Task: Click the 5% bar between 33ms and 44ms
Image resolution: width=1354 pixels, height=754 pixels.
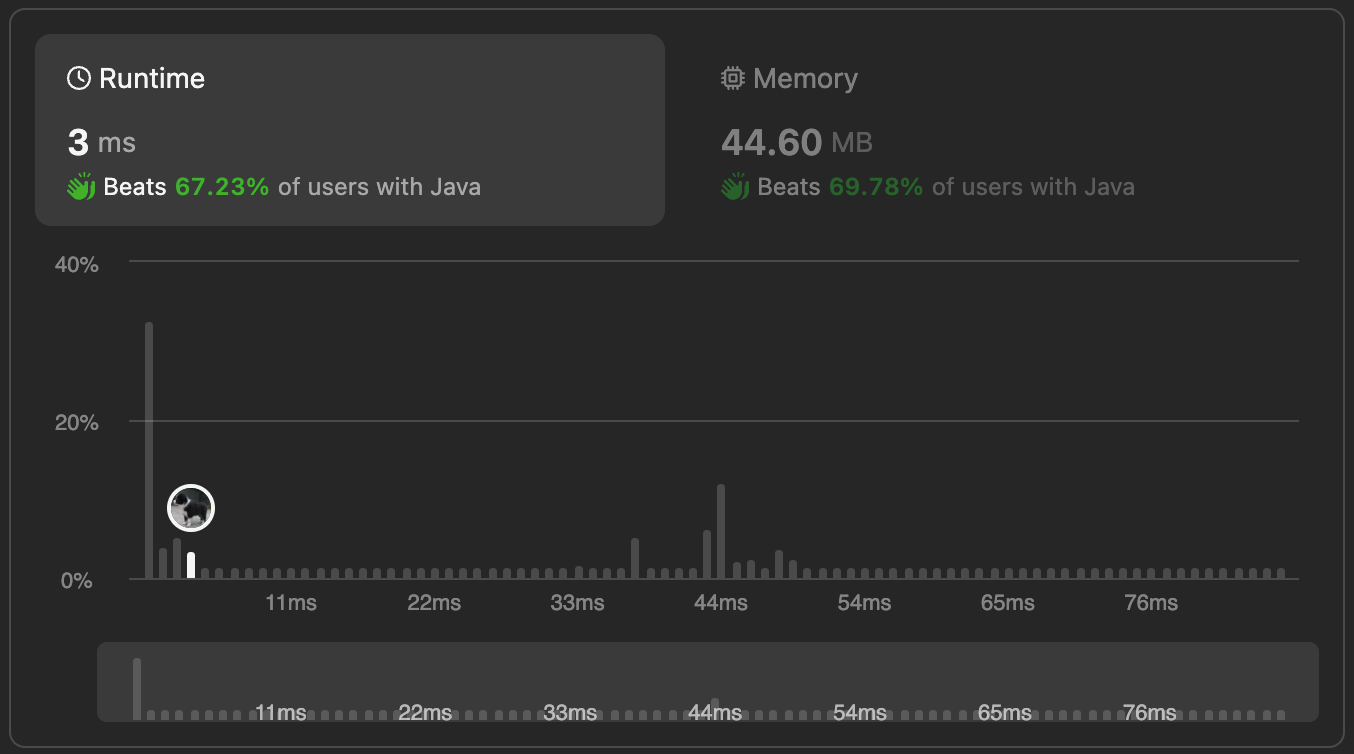Action: (635, 558)
